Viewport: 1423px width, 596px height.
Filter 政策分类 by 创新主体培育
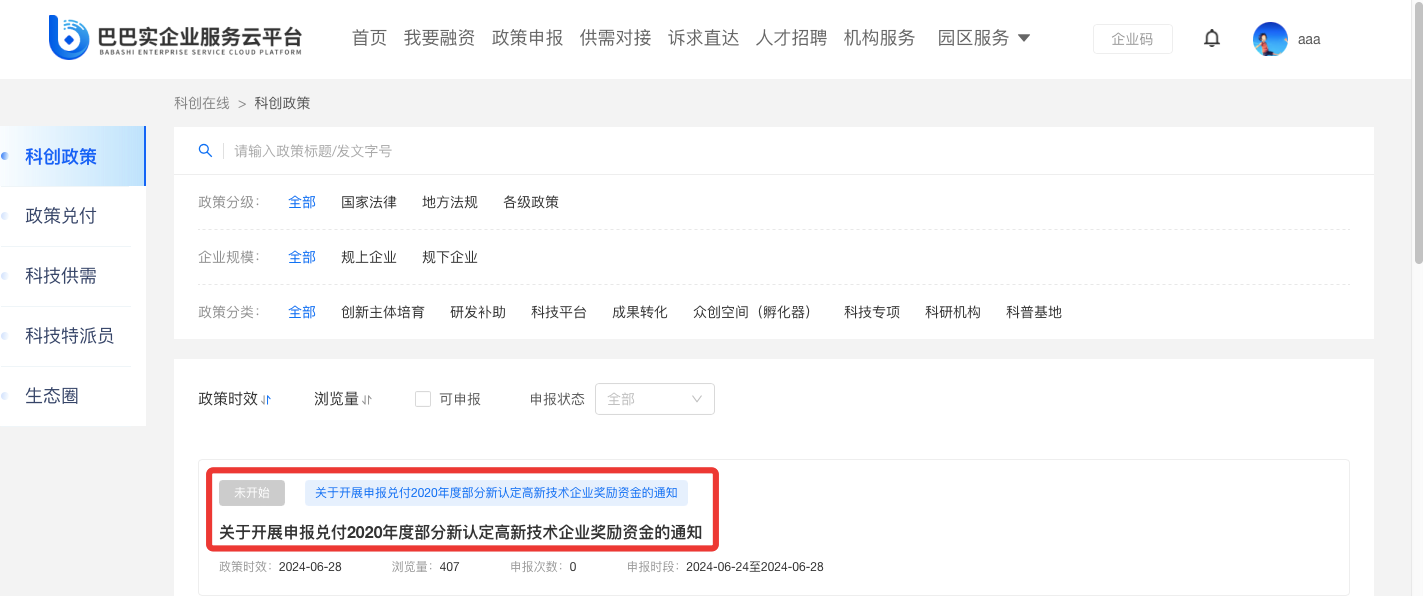383,312
